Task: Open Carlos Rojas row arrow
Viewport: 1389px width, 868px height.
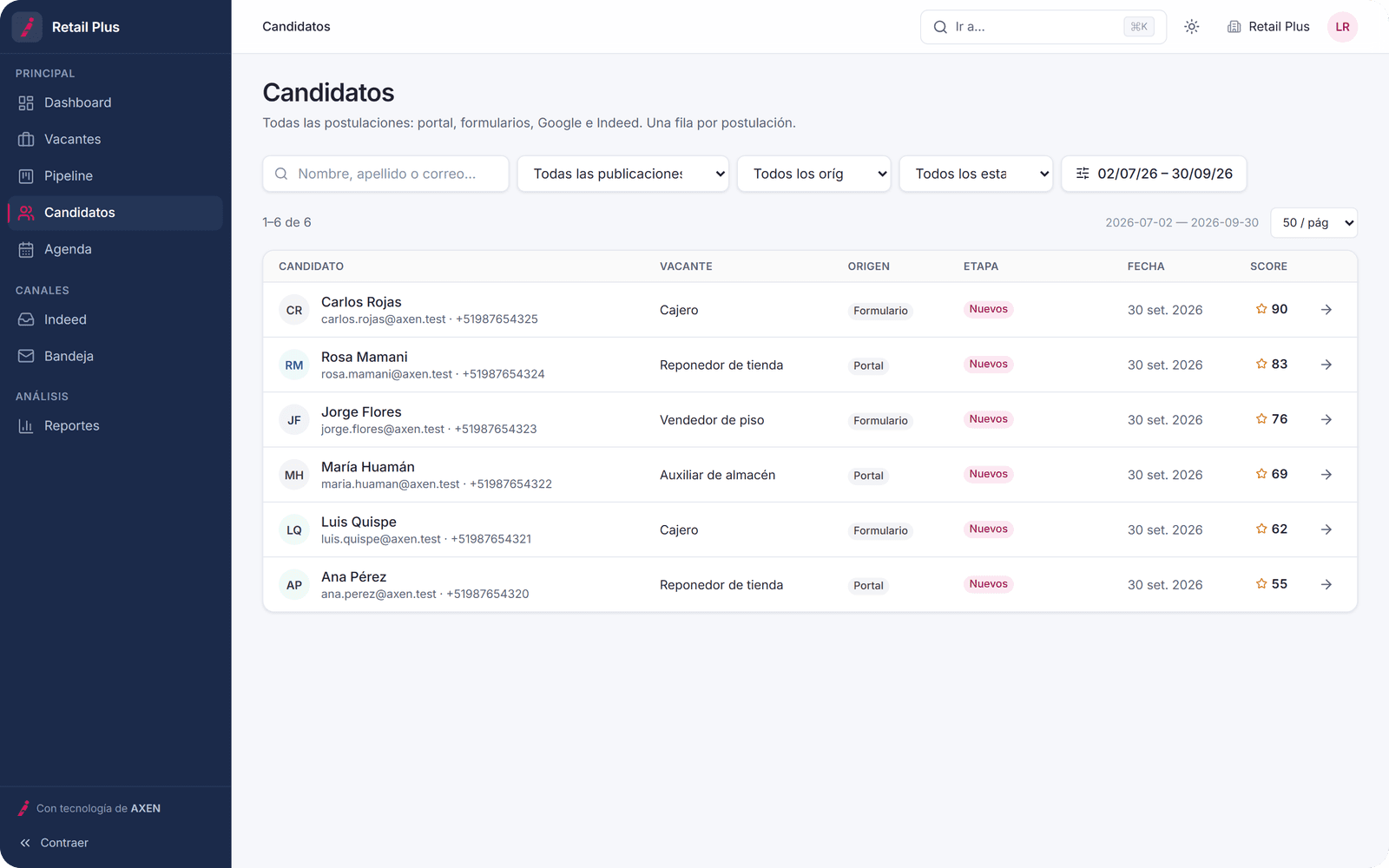Action: pos(1326,310)
